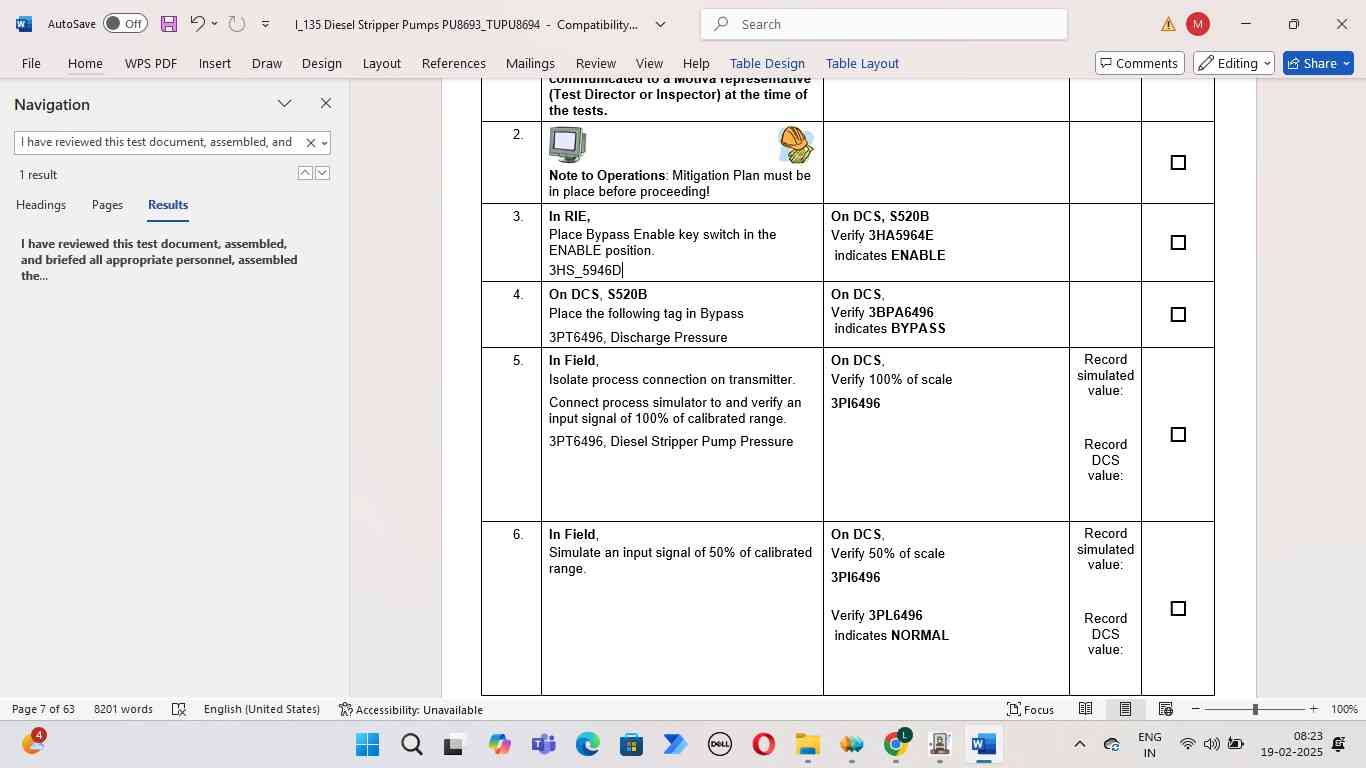Open the Windows Start menu
This screenshot has height=768, width=1366.
tap(367, 745)
